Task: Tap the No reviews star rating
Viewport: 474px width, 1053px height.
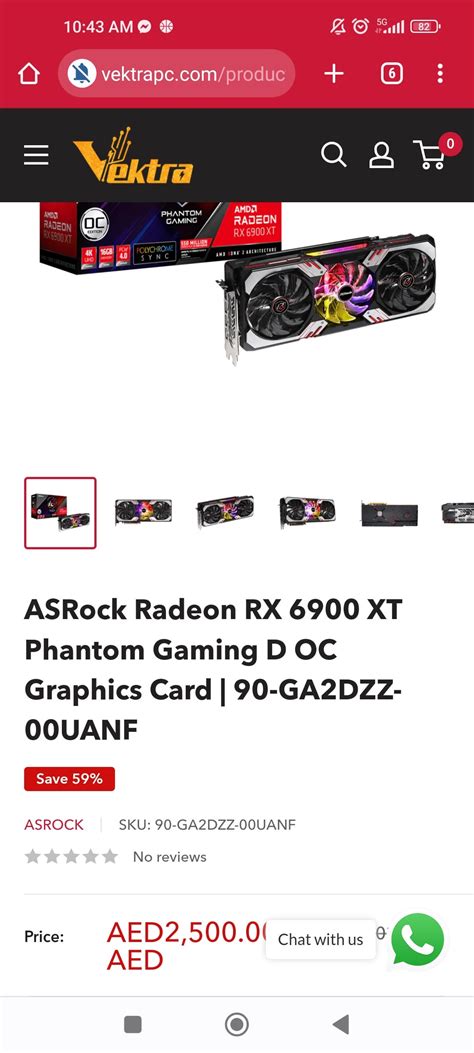Action: 115,856
